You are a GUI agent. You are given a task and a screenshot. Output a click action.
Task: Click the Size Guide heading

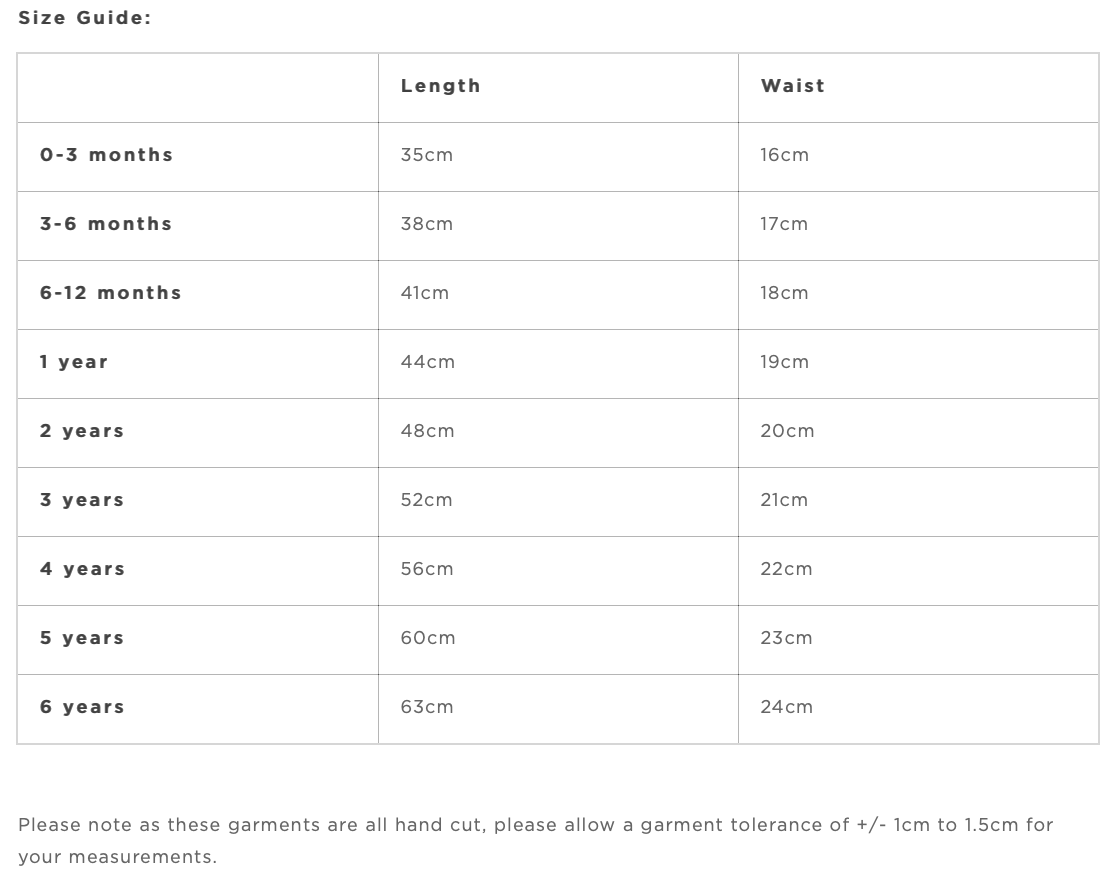85,17
